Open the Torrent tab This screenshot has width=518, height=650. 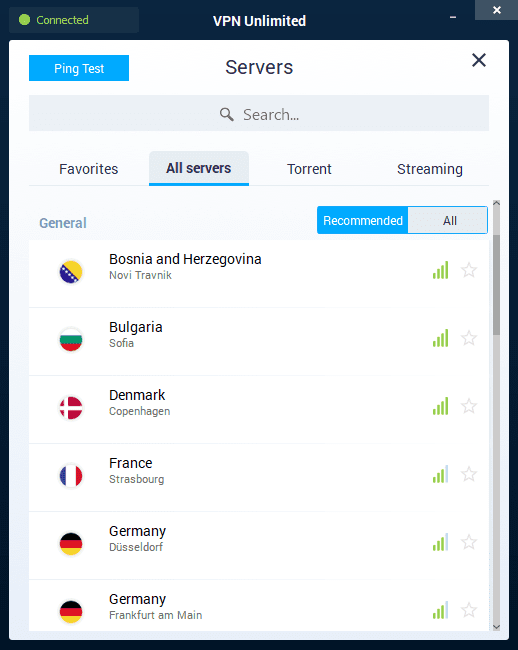click(x=309, y=169)
